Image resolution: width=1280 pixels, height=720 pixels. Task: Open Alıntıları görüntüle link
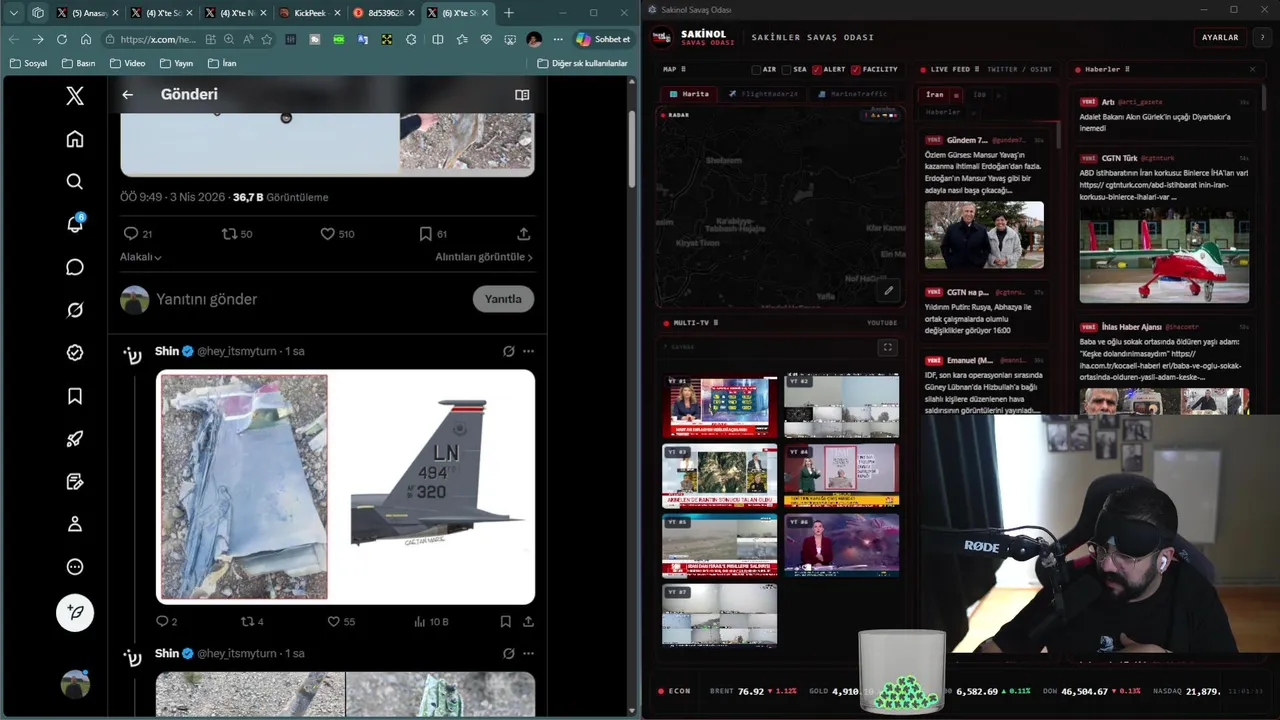coord(484,257)
